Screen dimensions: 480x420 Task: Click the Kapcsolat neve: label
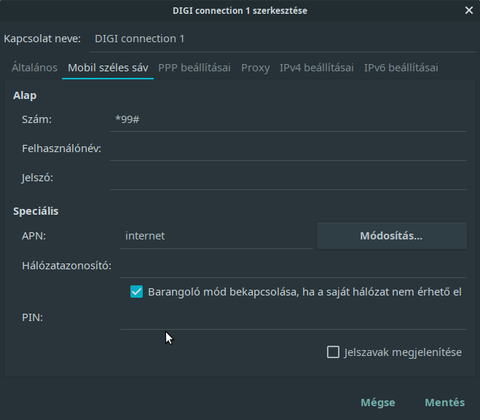pyautogui.click(x=42, y=39)
